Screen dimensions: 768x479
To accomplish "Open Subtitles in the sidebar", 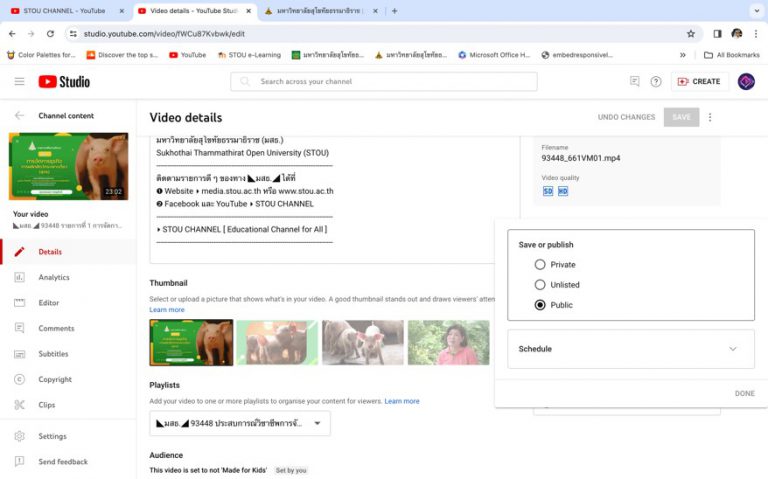I will tap(53, 354).
